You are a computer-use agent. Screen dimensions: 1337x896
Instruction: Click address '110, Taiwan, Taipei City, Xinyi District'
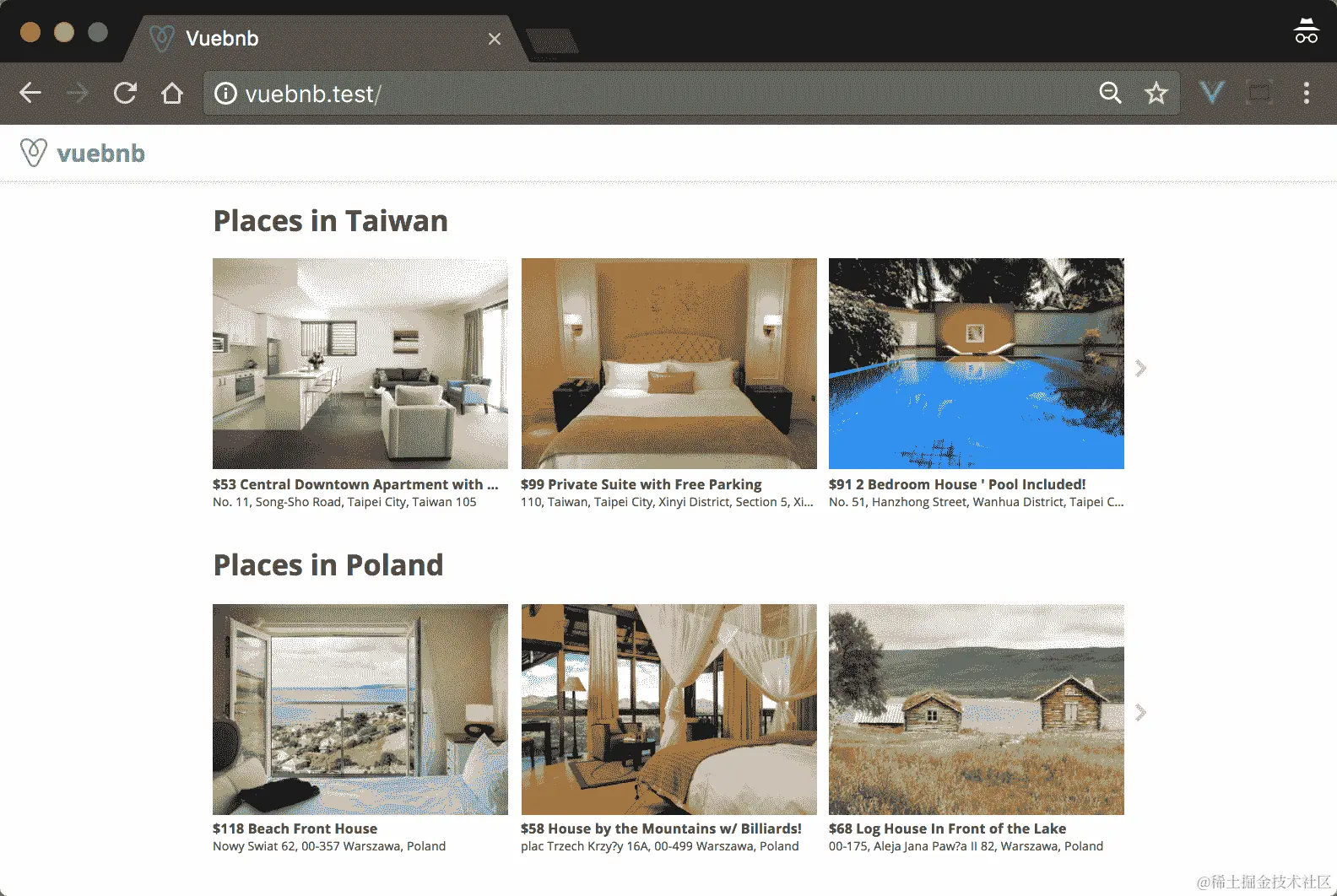(667, 502)
